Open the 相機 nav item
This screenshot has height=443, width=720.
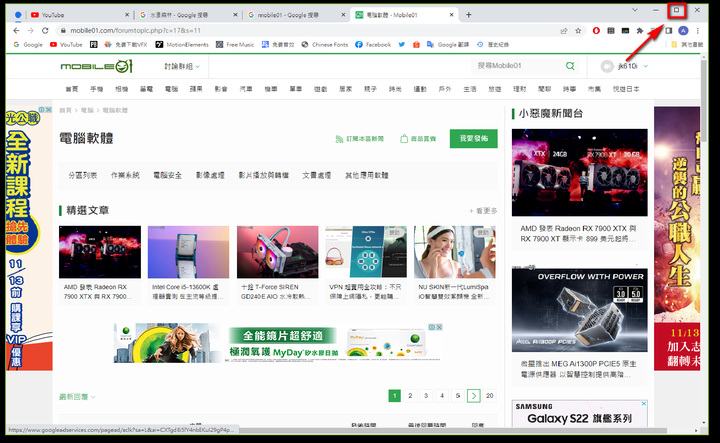(x=121, y=89)
